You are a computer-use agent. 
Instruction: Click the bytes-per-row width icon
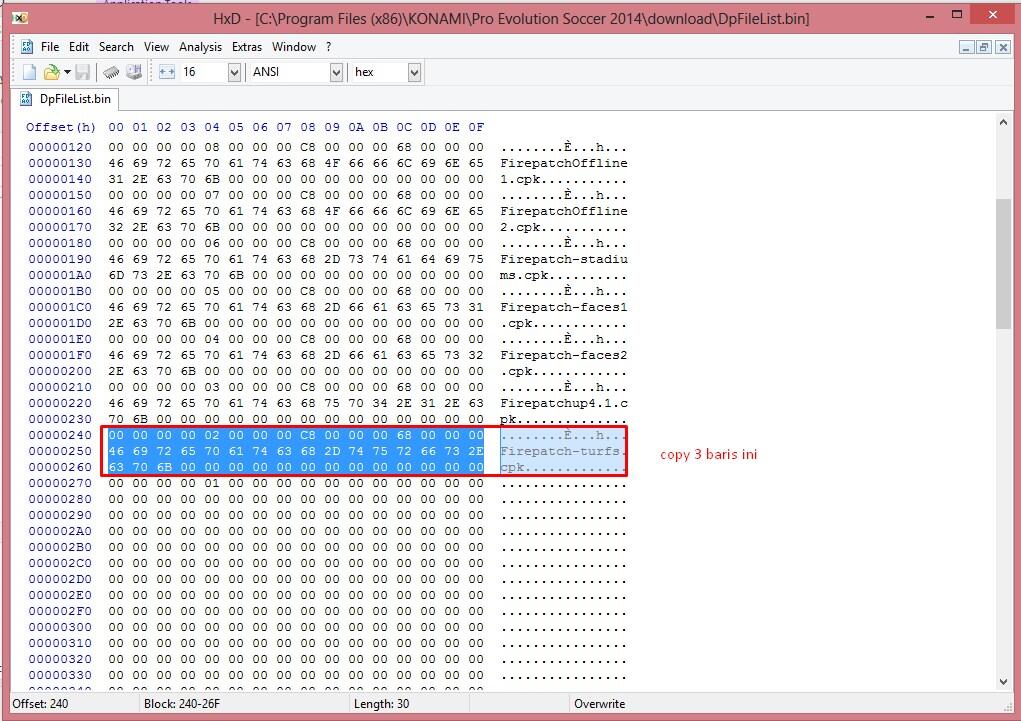click(167, 72)
